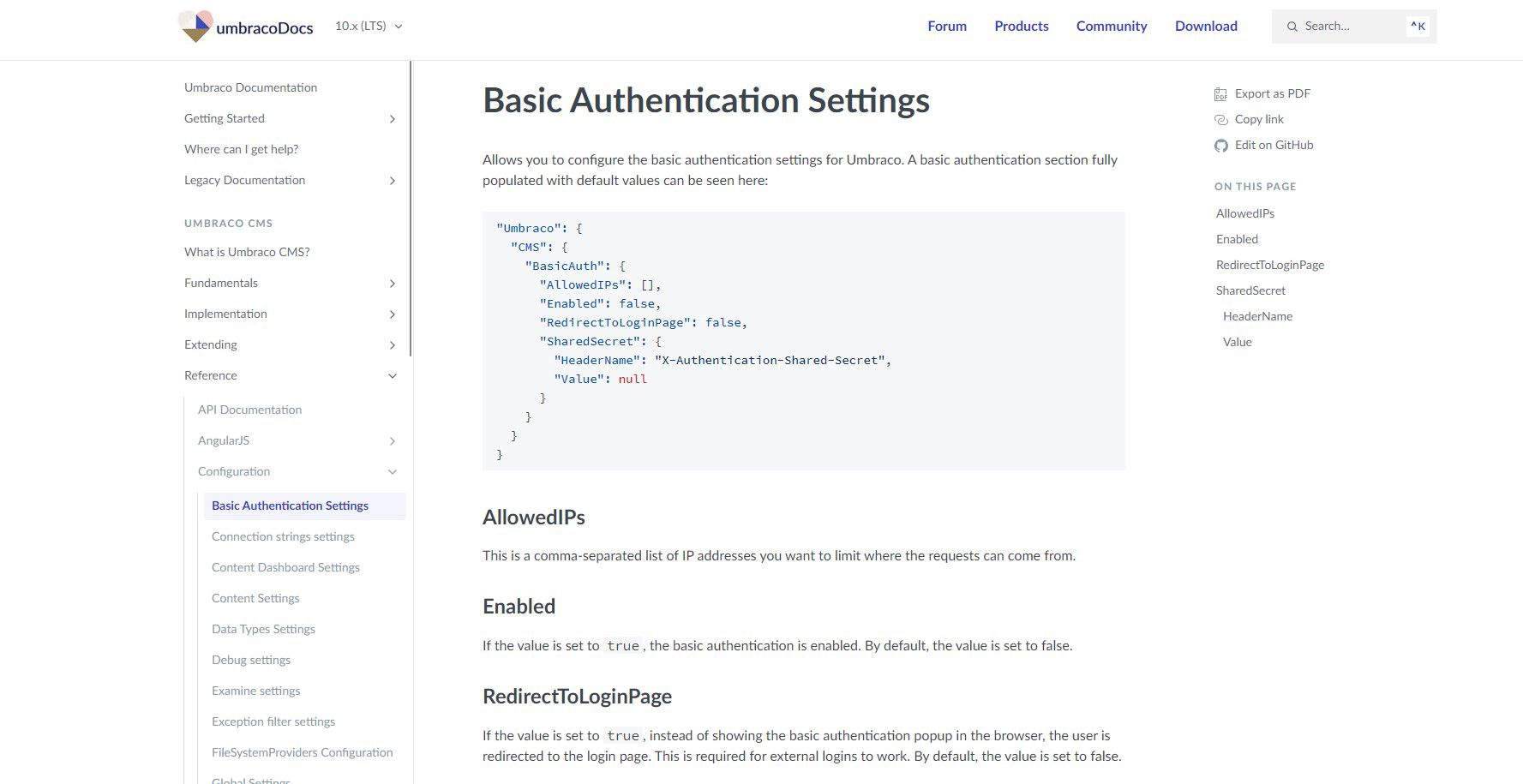Click the AllowedIPs section heading

(534, 518)
